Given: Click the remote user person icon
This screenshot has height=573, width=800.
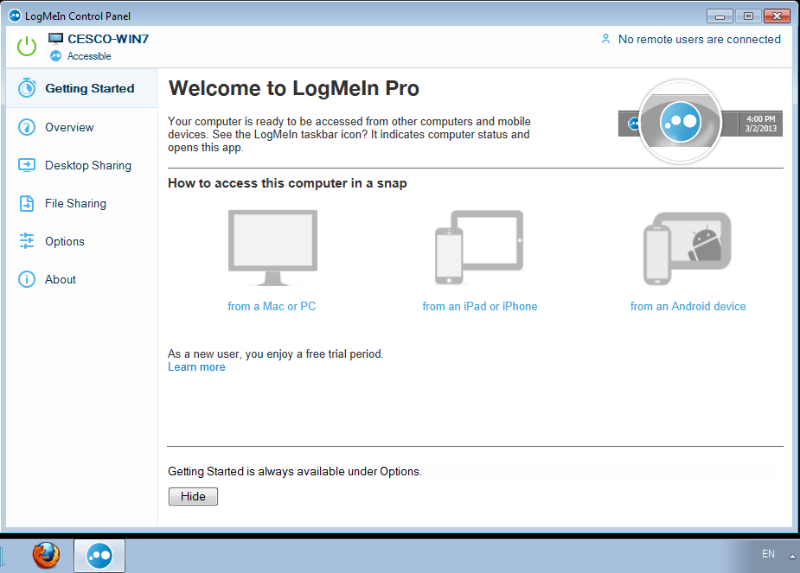Looking at the screenshot, I should tap(606, 39).
